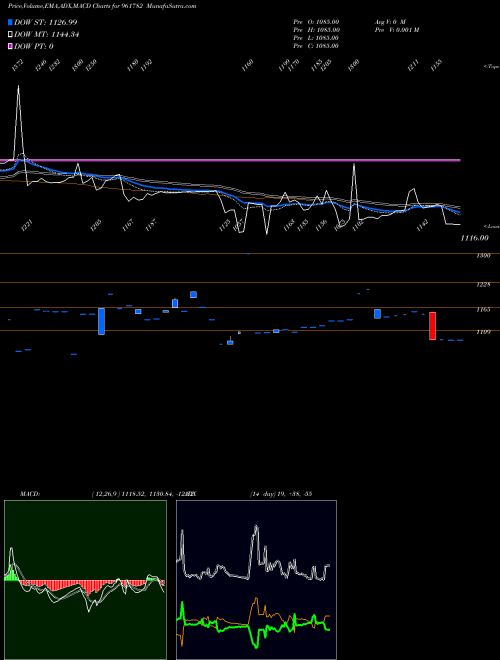Click the 'Pre V: 0.001 M' volume text
Image resolution: width=500 pixels, height=660 pixels.
[396, 30]
